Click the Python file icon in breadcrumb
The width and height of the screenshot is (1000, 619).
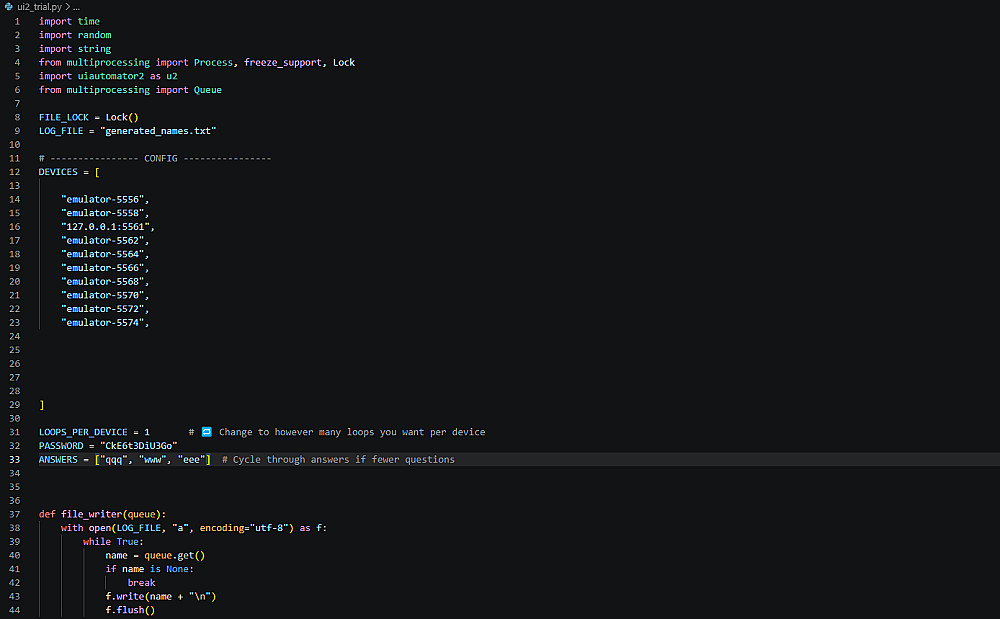click(x=9, y=7)
